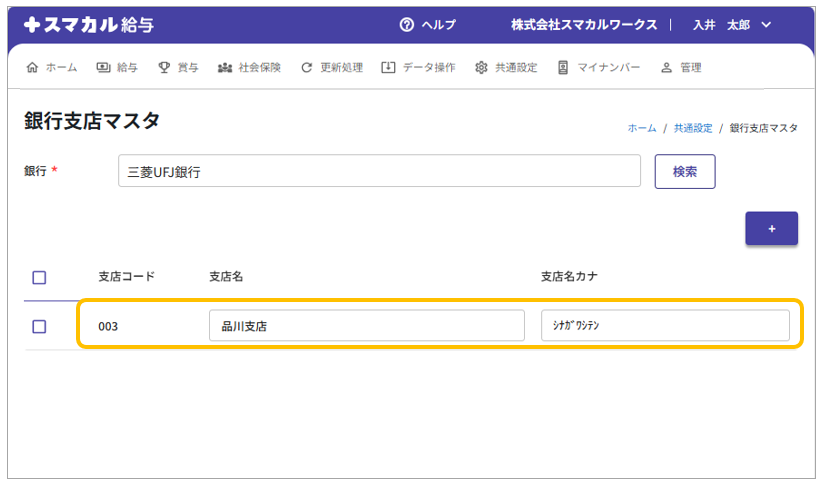Click the 更新処理 refresh icon

(x=307, y=68)
